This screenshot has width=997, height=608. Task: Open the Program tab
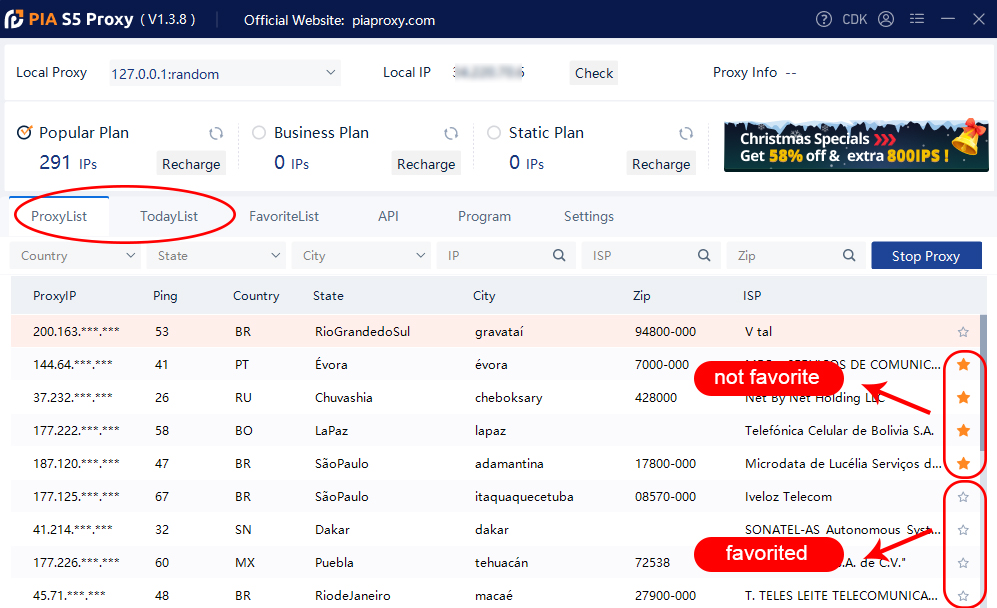pos(485,216)
